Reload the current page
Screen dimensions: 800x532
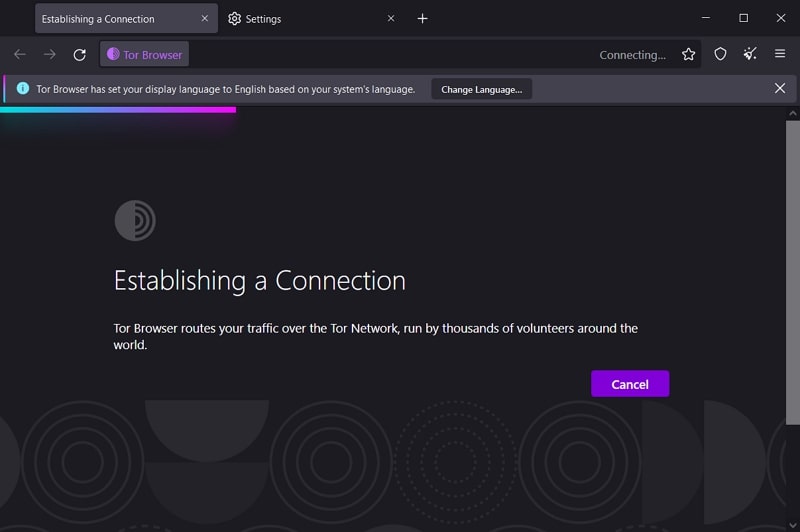click(x=80, y=55)
